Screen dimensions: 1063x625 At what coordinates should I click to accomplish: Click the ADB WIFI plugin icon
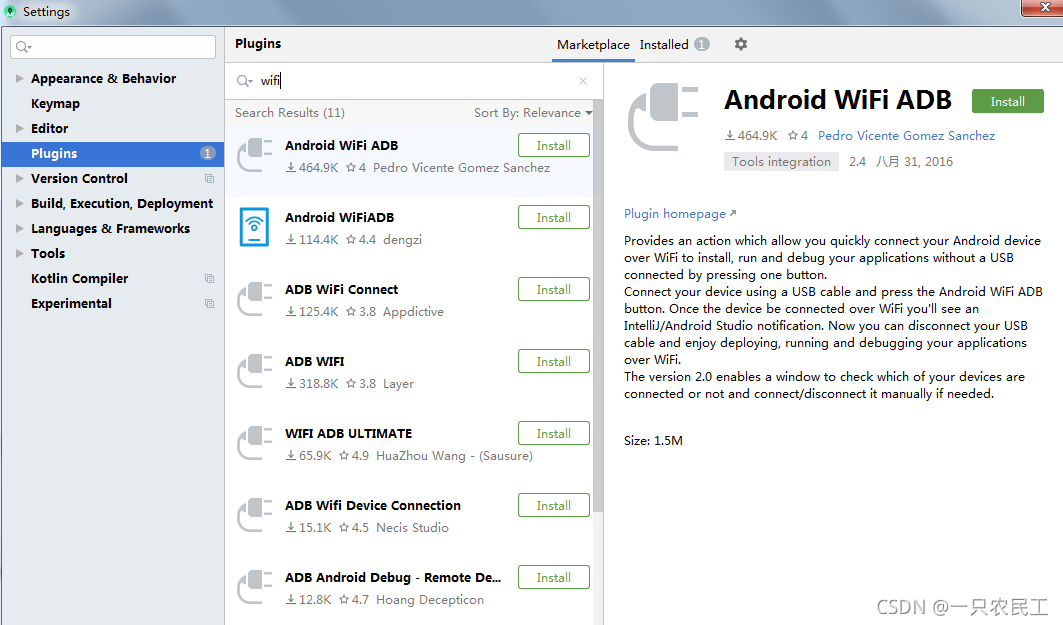[x=255, y=371]
